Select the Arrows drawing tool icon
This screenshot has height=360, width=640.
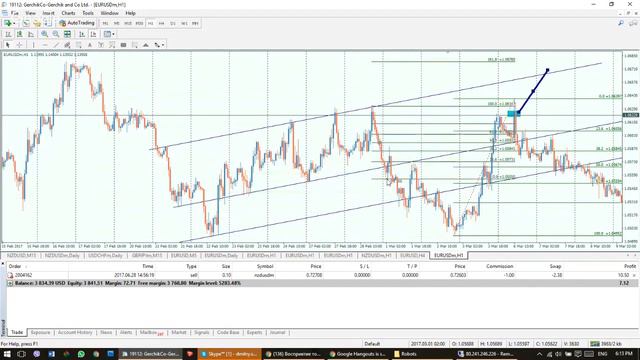[157, 45]
